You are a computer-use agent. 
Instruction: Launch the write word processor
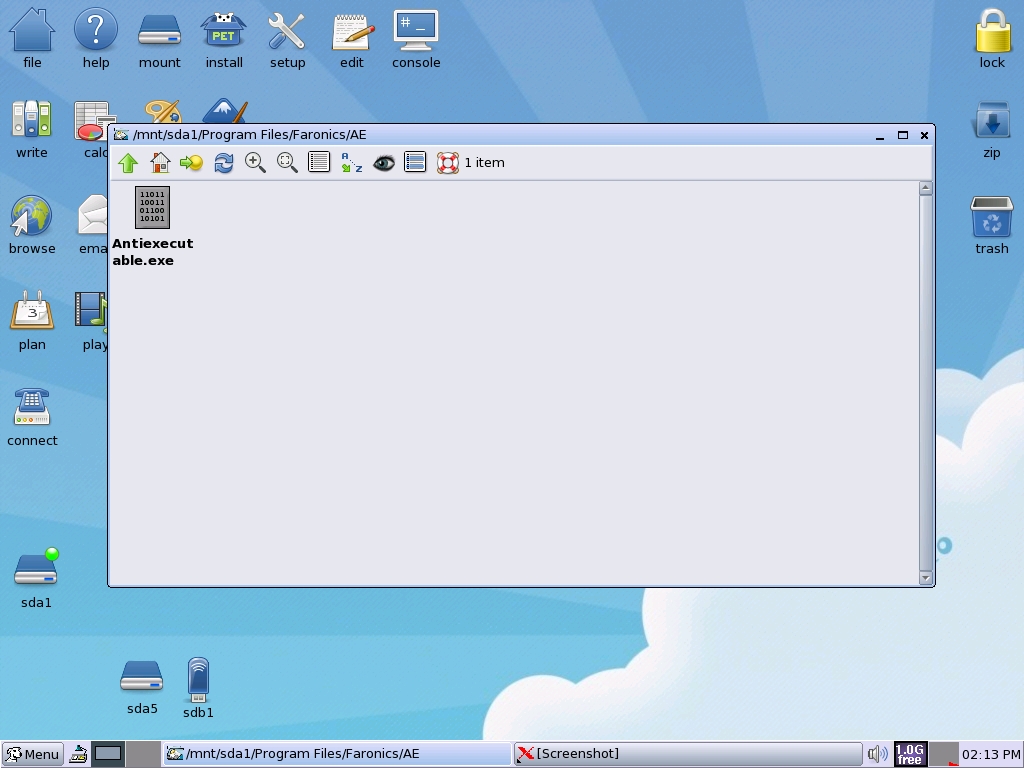tap(32, 129)
